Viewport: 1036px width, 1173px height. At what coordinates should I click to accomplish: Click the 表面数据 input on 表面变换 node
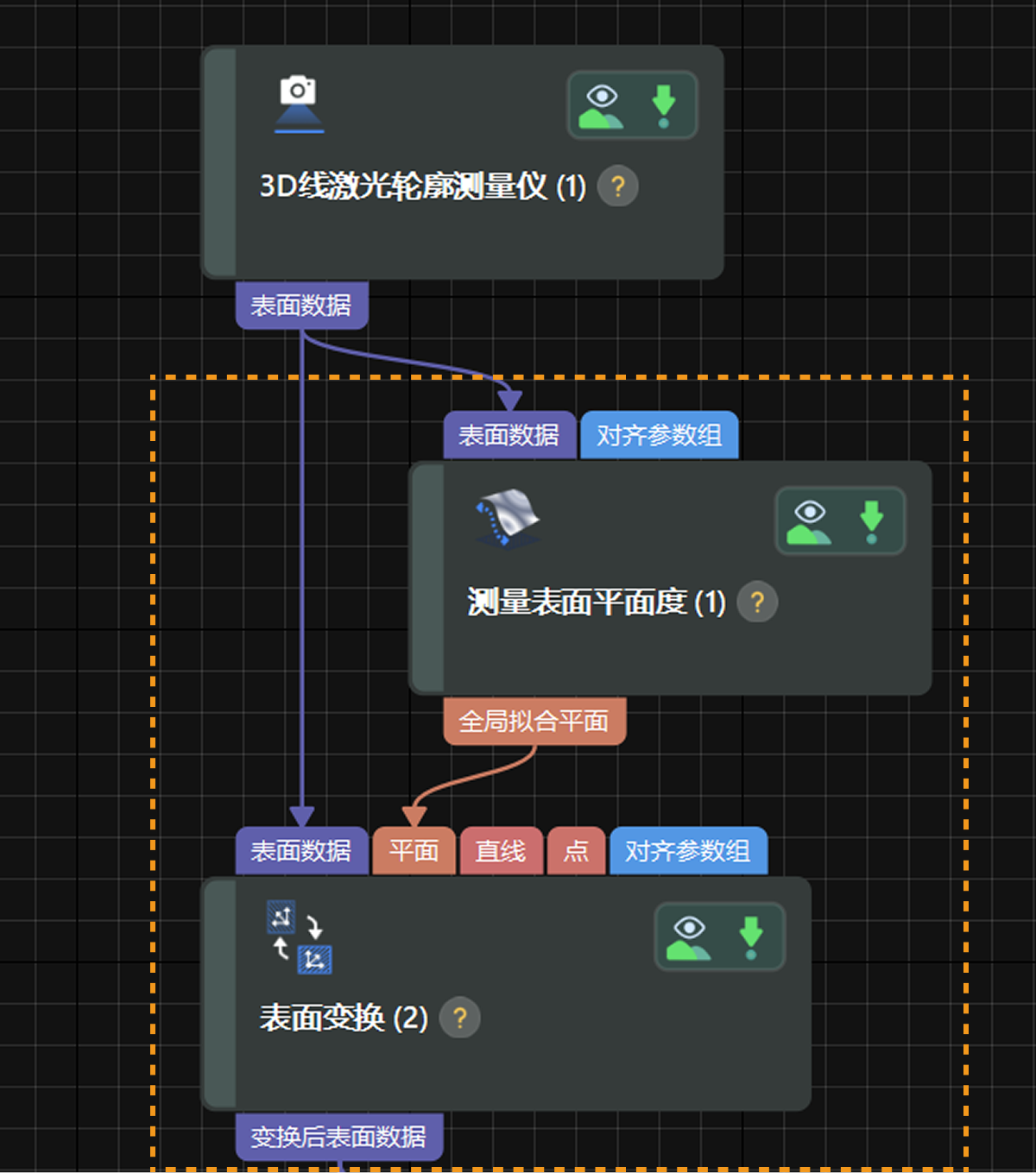tap(302, 850)
